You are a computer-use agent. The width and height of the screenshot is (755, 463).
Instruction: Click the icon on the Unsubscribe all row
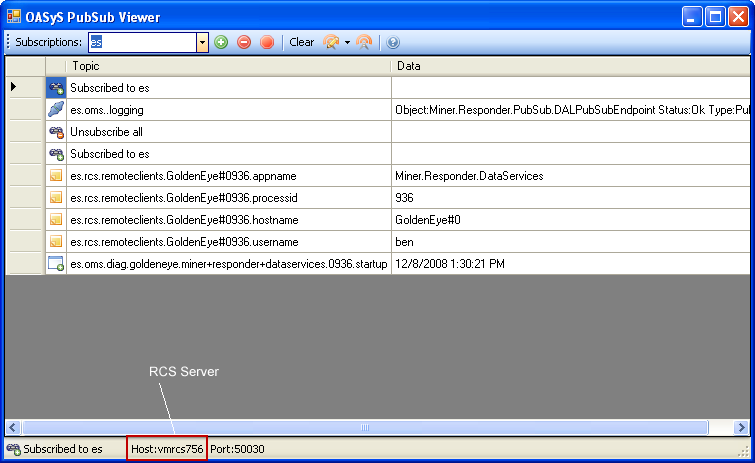pyautogui.click(x=56, y=132)
